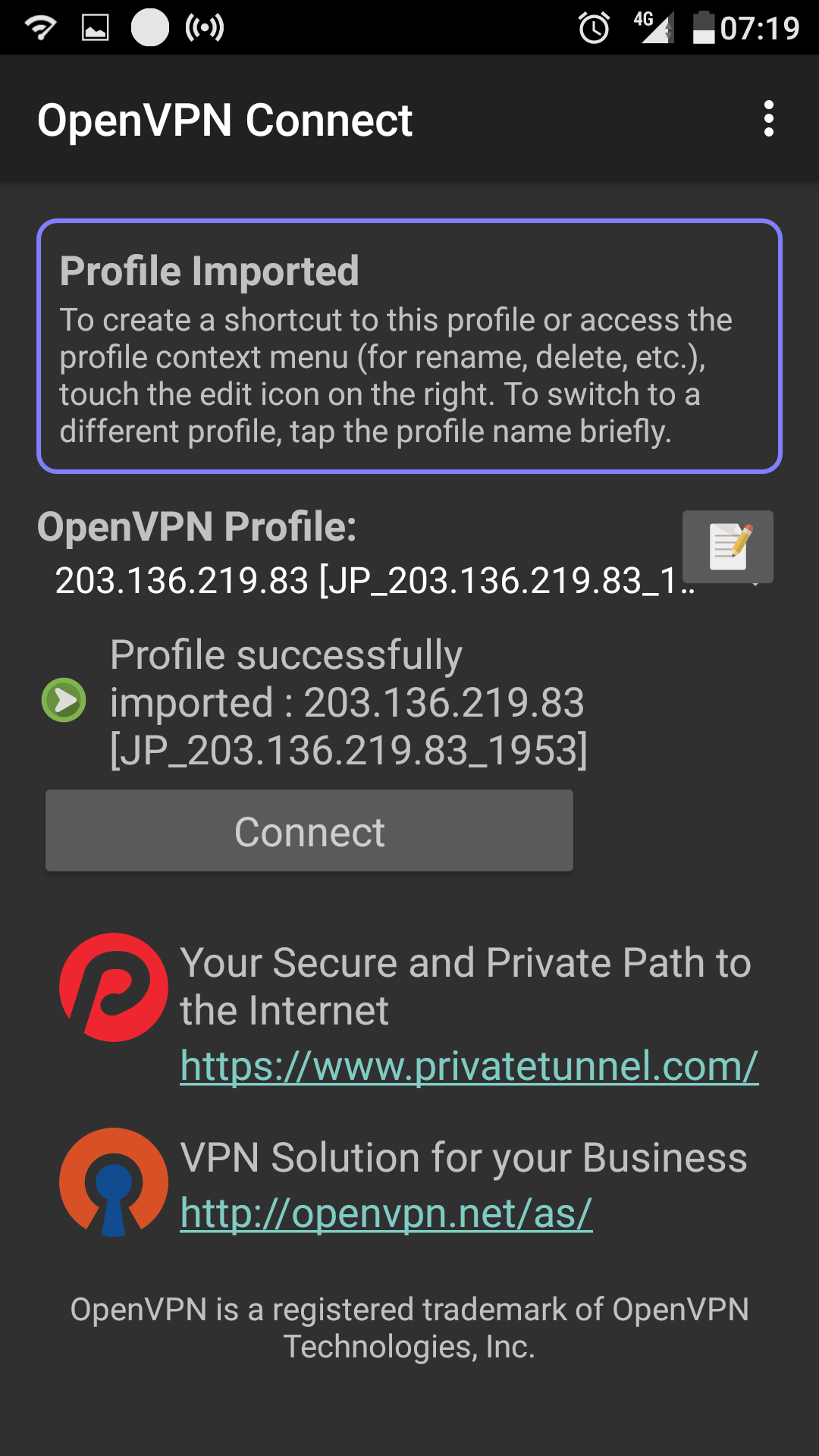Tap the green arrow status icon
This screenshot has width=819, height=1456.
coord(64,700)
